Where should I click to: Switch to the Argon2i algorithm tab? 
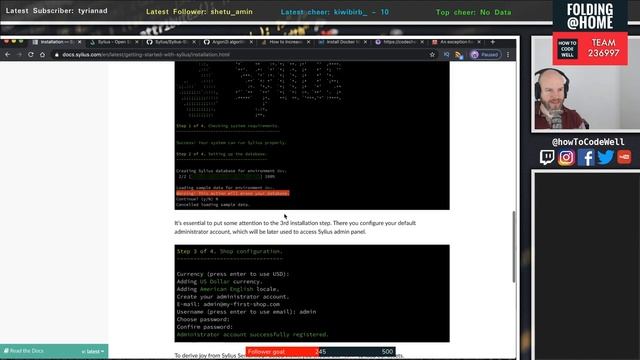[x=228, y=42]
